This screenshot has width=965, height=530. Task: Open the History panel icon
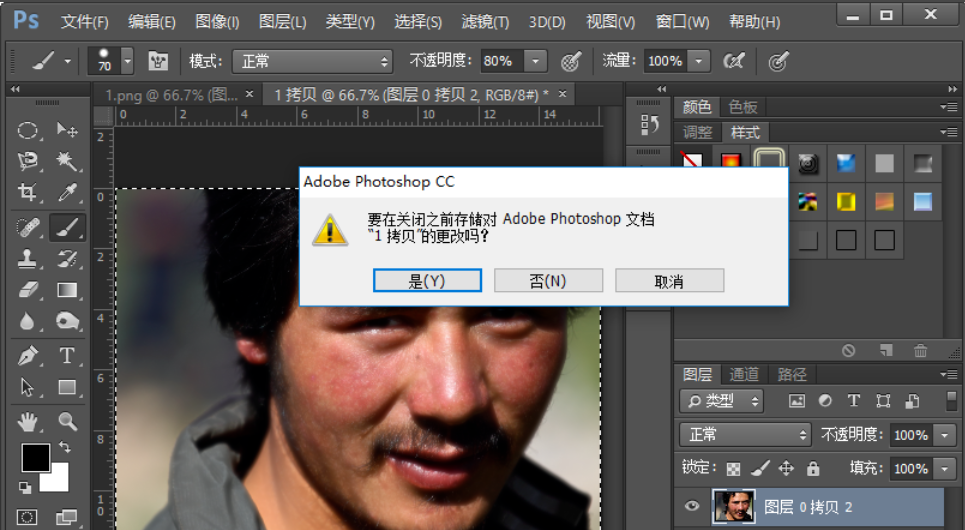click(x=649, y=125)
